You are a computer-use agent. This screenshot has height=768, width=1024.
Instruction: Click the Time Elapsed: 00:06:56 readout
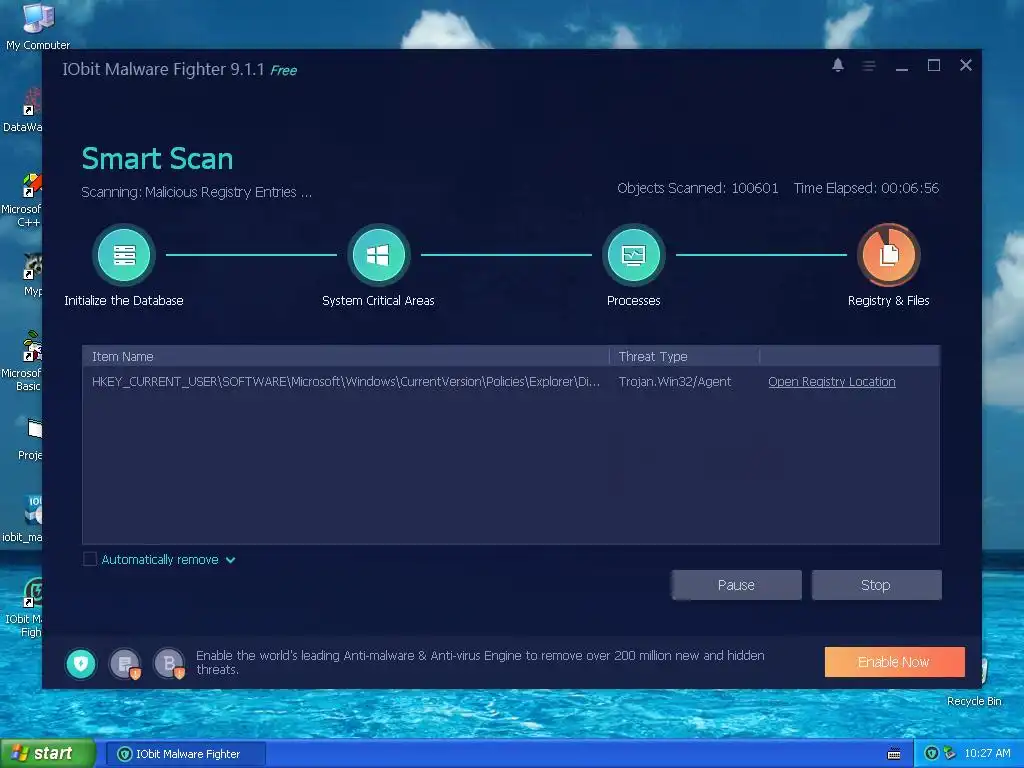[x=866, y=188]
